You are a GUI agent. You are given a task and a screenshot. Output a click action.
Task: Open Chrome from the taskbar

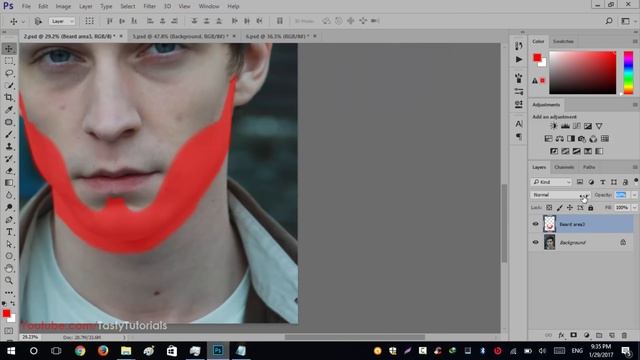click(80, 351)
